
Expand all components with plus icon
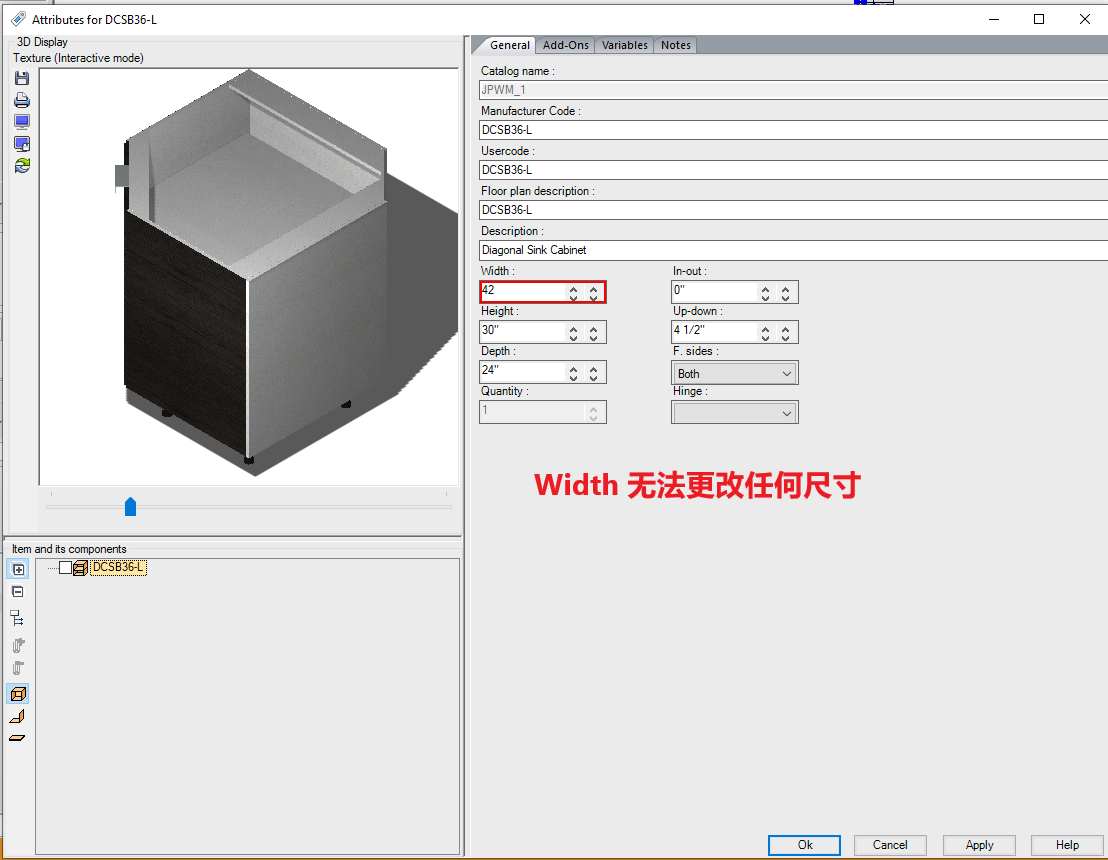(x=18, y=570)
